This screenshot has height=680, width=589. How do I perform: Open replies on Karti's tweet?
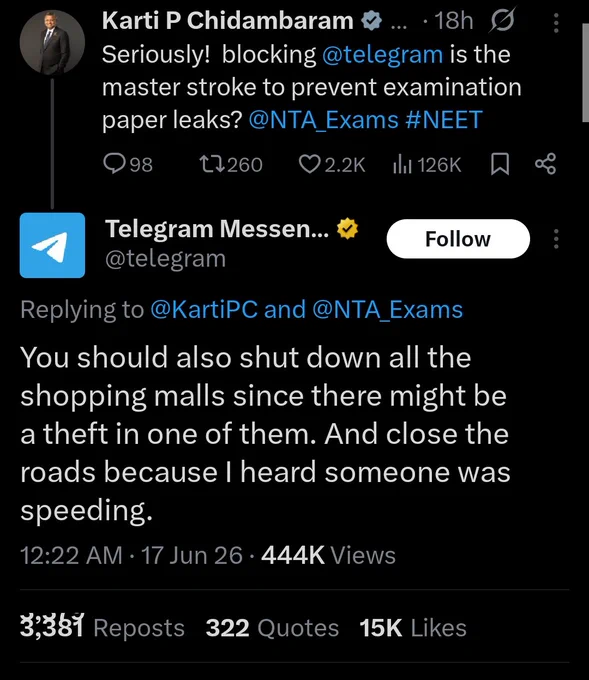(x=128, y=165)
